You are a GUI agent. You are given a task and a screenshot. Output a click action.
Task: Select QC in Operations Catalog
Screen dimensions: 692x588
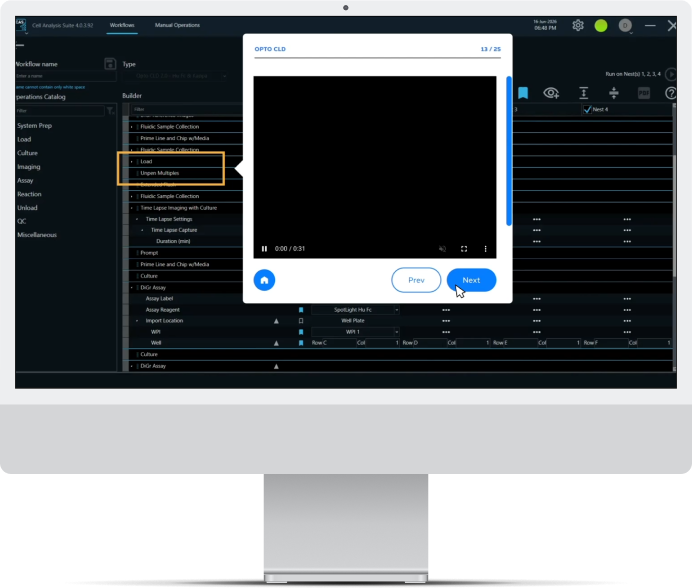[22, 221]
